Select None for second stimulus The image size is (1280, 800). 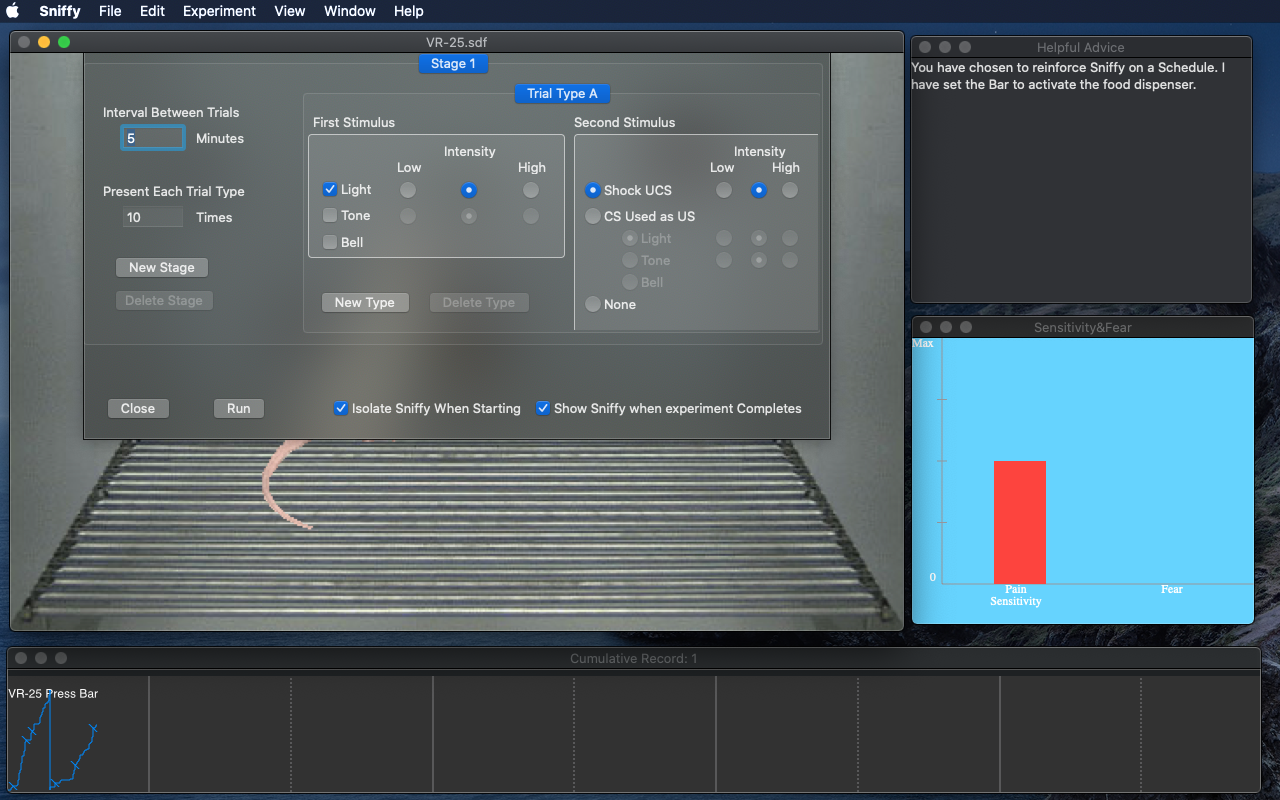[593, 304]
